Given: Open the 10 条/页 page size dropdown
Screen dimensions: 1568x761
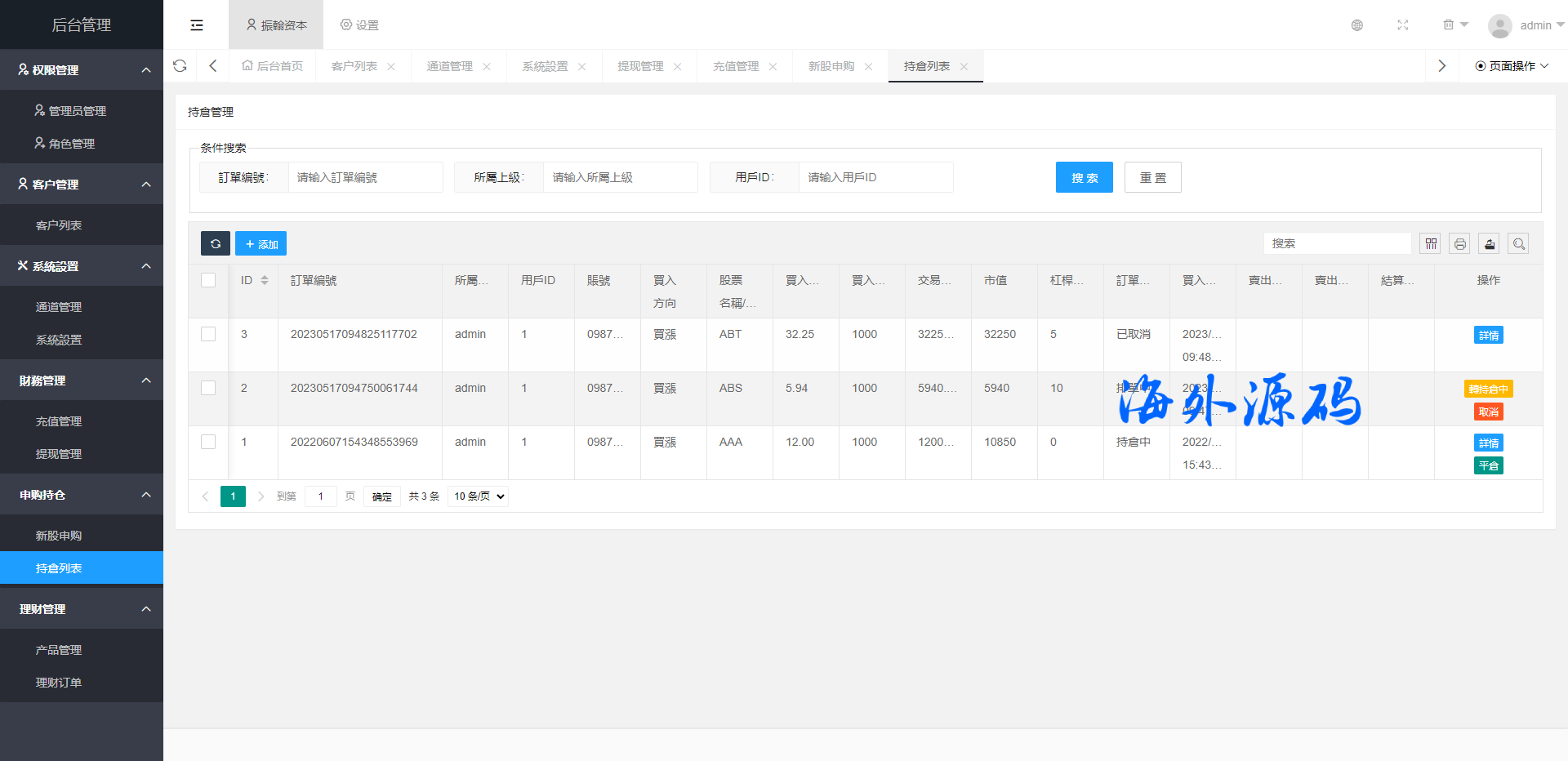Looking at the screenshot, I should (479, 496).
